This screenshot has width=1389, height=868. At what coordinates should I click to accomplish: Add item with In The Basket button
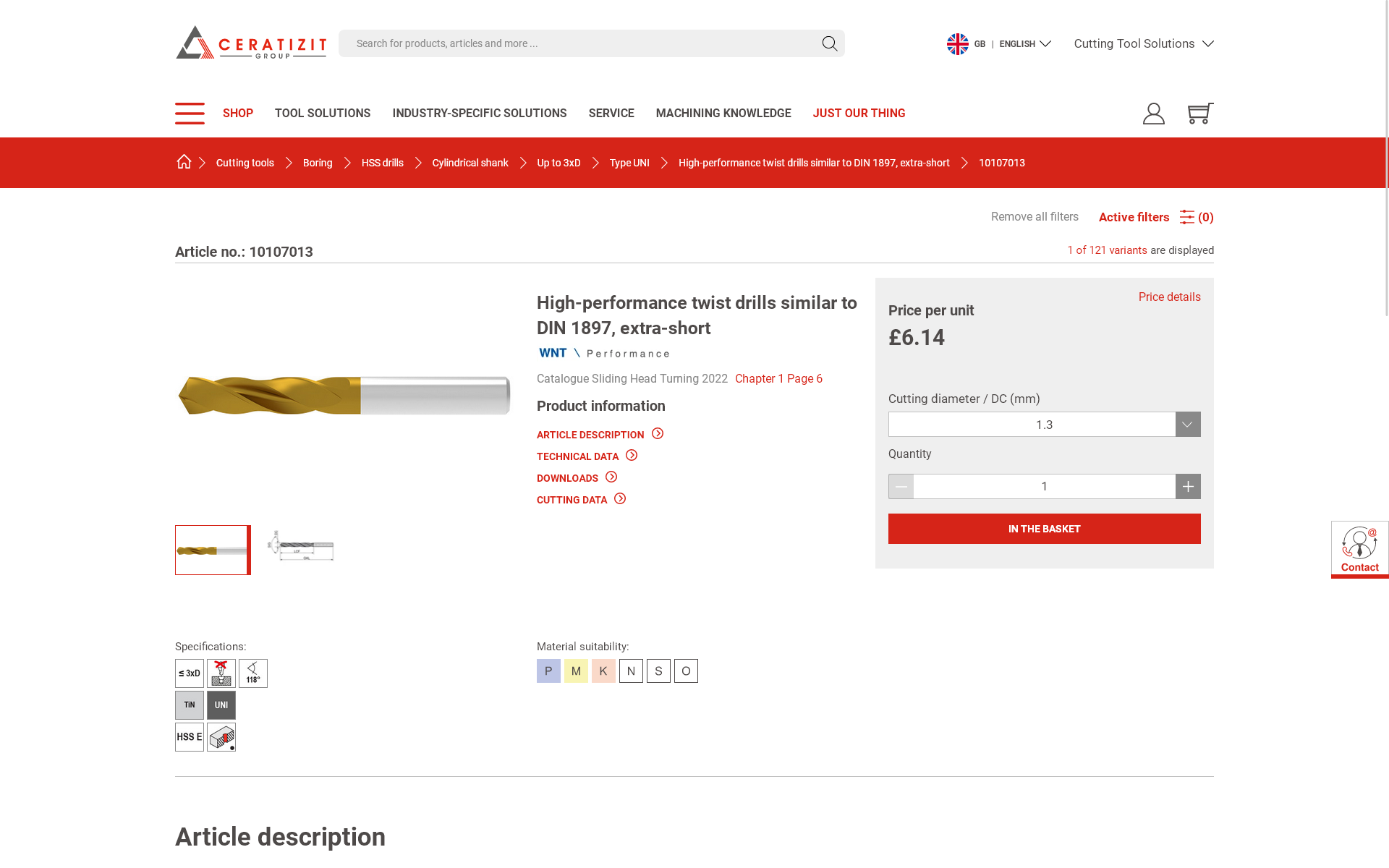[1044, 529]
